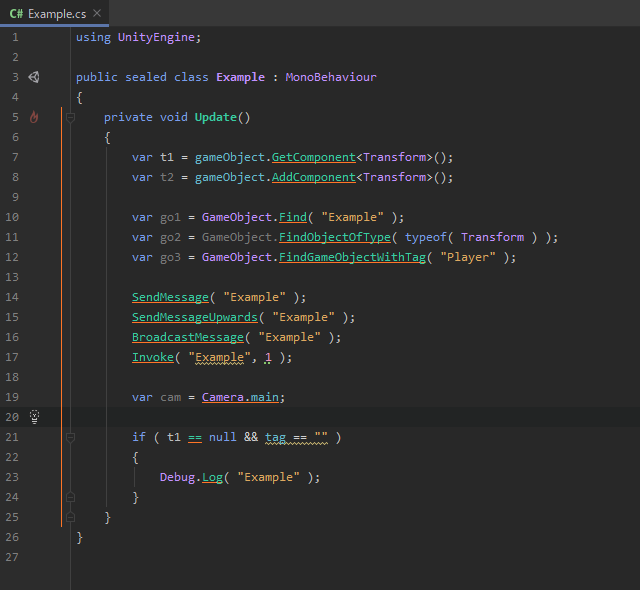Close the Example.cs tab
The height and width of the screenshot is (590, 640).
click(x=97, y=13)
